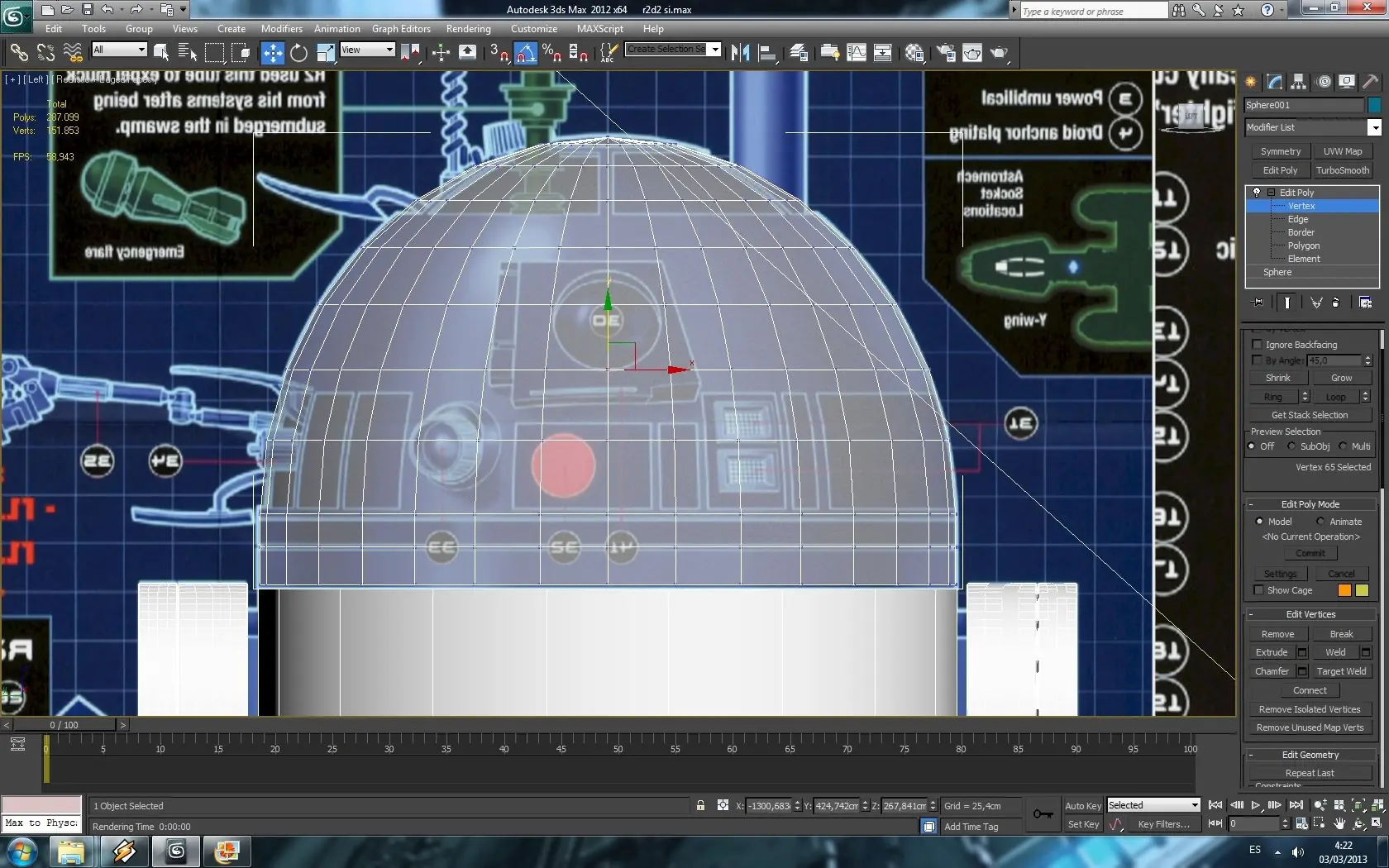Open the Modifiers menu
The height and width of the screenshot is (868, 1389).
[x=281, y=29]
